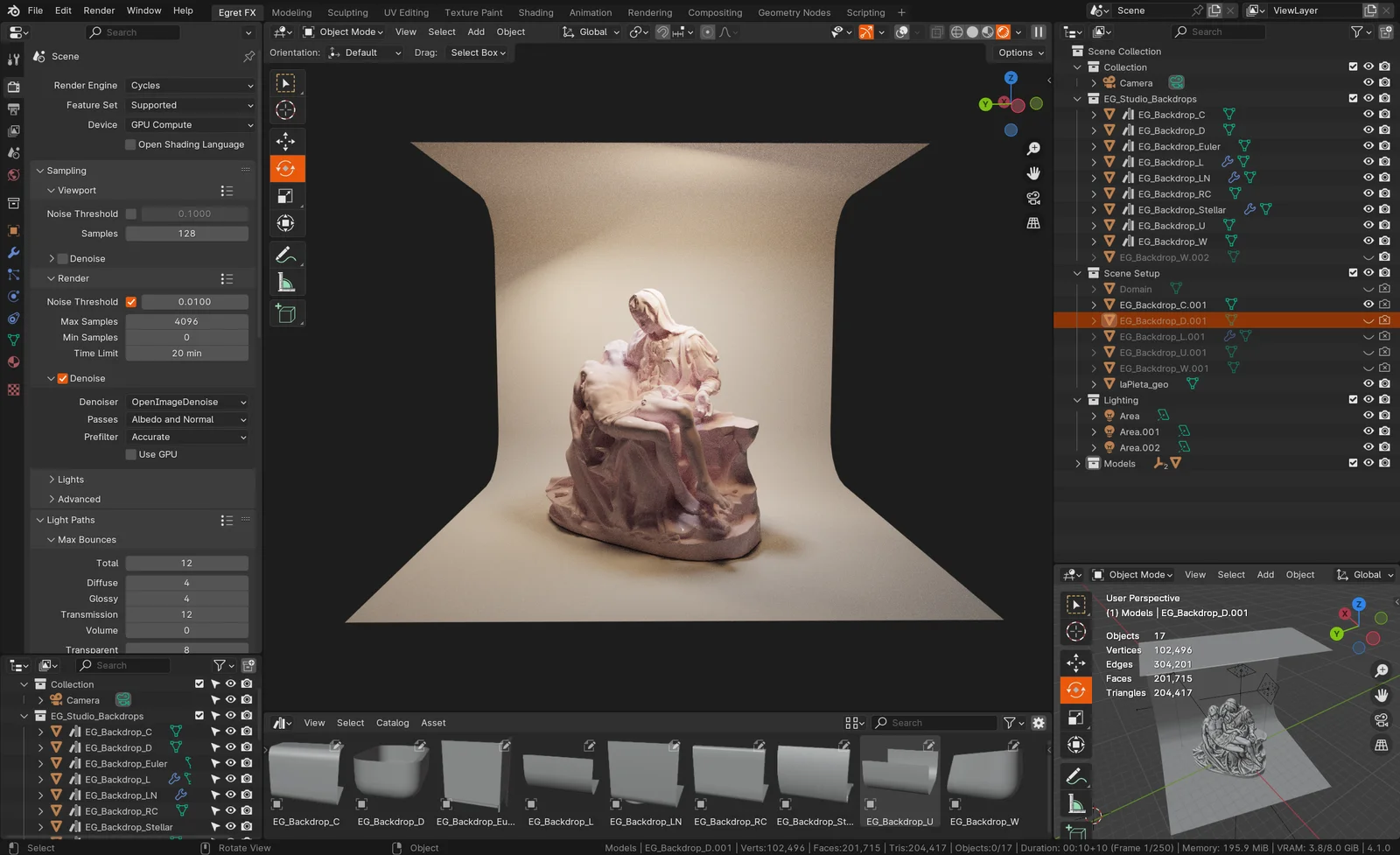Select the EG_Backdrop_W asset thumbnail

click(983, 774)
